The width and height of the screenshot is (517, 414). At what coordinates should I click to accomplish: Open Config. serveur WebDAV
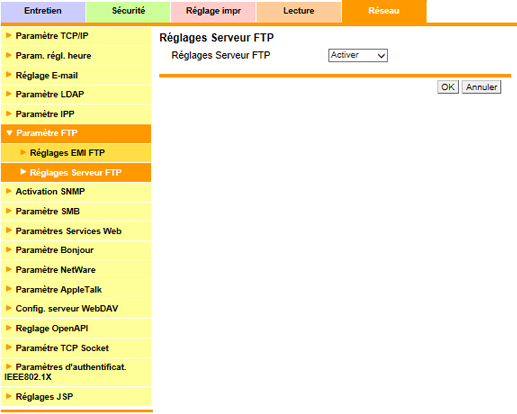(x=76, y=309)
